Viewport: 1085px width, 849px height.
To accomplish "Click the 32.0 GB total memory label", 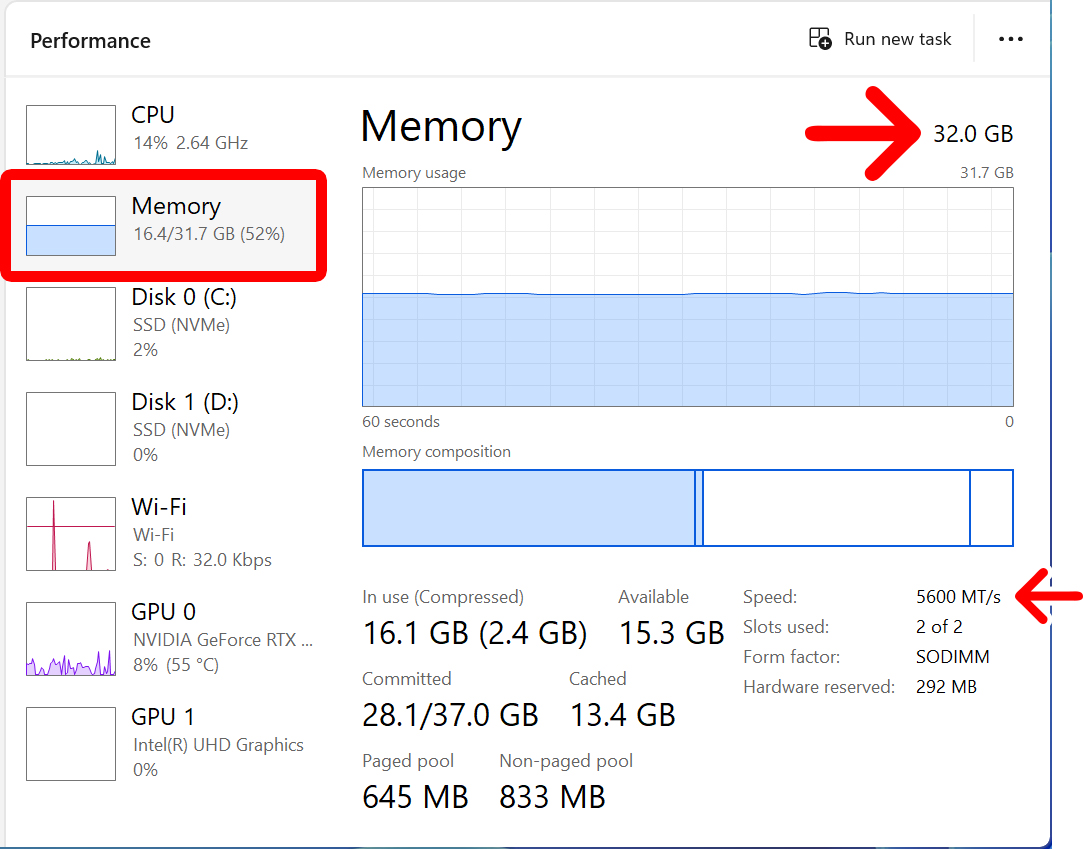I will point(973,133).
